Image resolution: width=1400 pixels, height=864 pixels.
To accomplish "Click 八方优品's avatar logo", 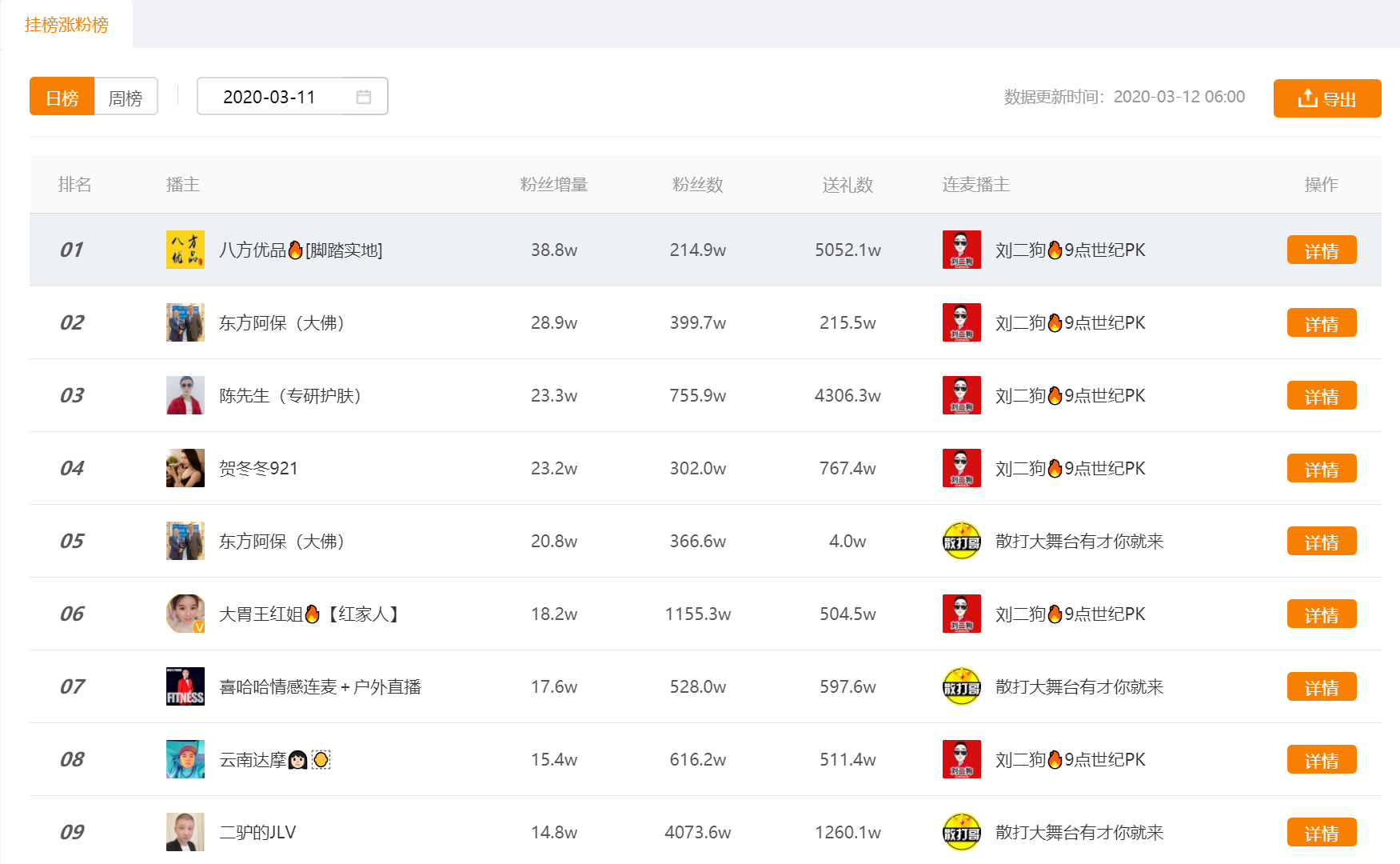I will click(x=185, y=250).
